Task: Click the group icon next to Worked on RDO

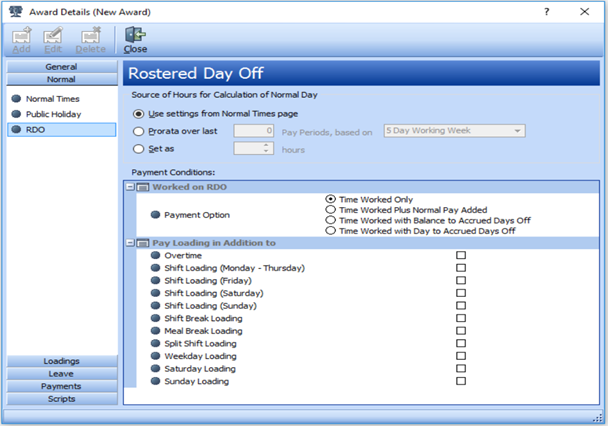Action: (x=143, y=187)
